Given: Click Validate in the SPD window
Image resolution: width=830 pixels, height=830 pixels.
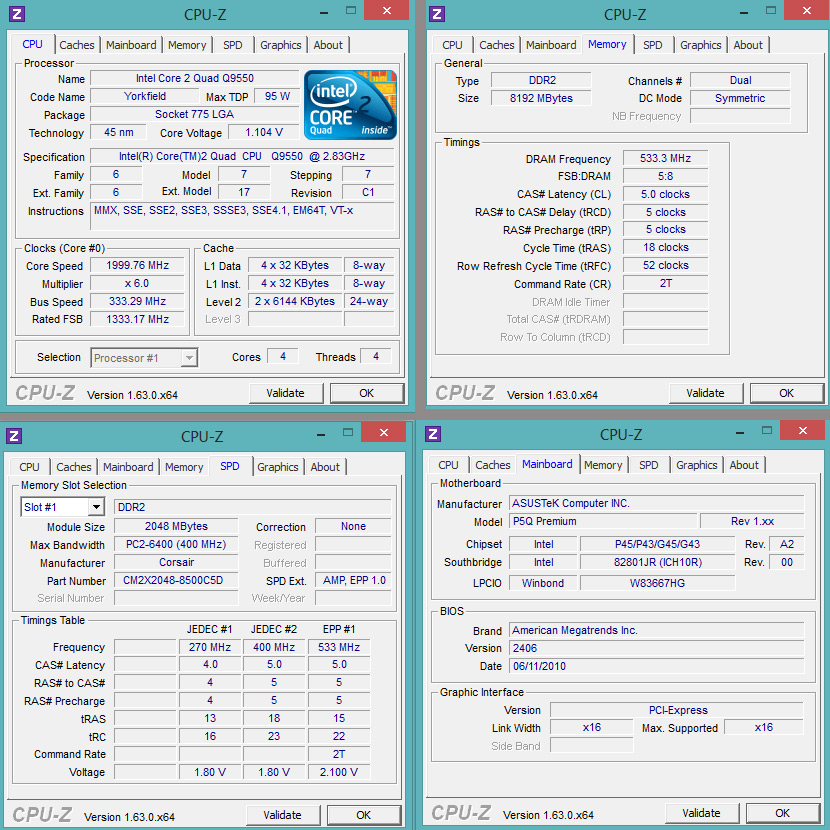Looking at the screenshot, I should (x=282, y=815).
